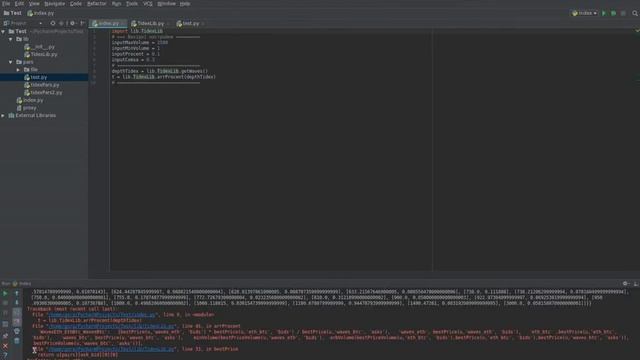Select __init__.py in the project tree
The height and width of the screenshot is (360, 640).
pyautogui.click(x=40, y=47)
